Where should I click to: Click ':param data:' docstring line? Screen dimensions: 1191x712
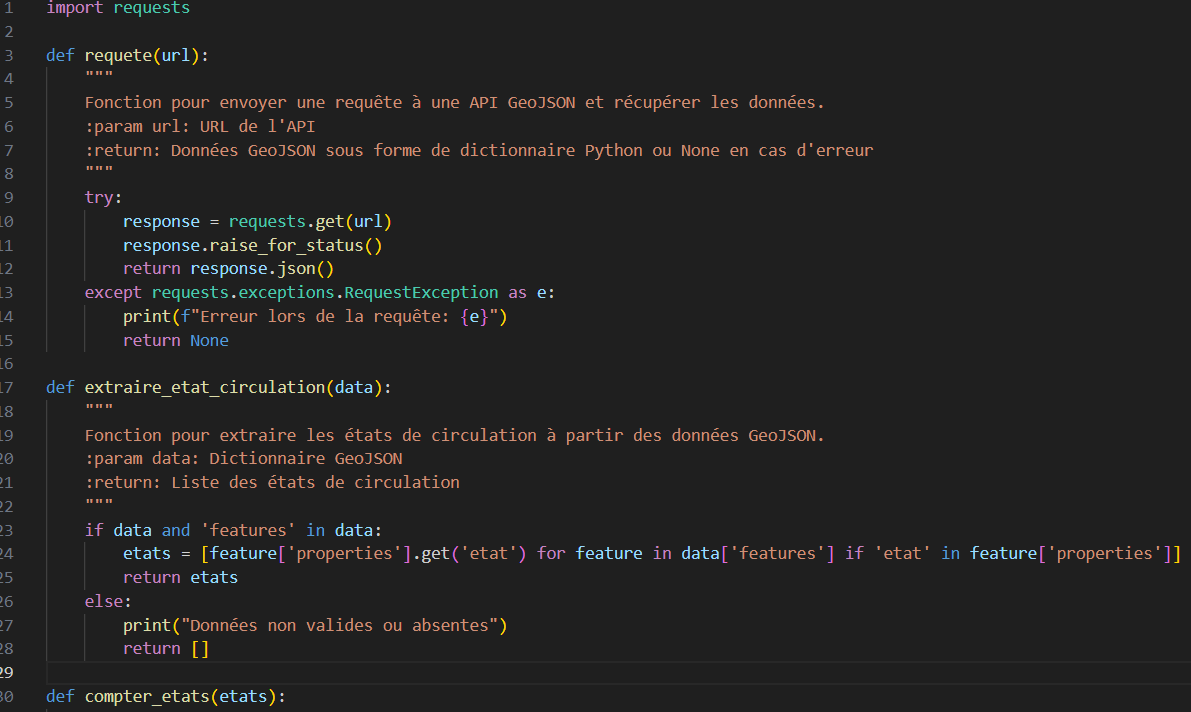click(243, 459)
